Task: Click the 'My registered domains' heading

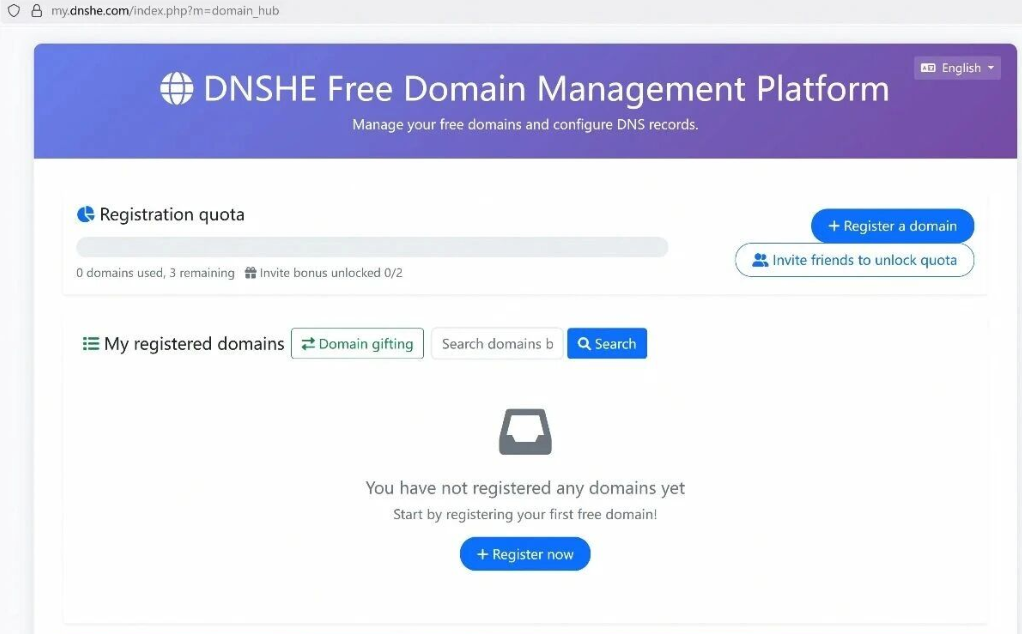Action: 194,344
